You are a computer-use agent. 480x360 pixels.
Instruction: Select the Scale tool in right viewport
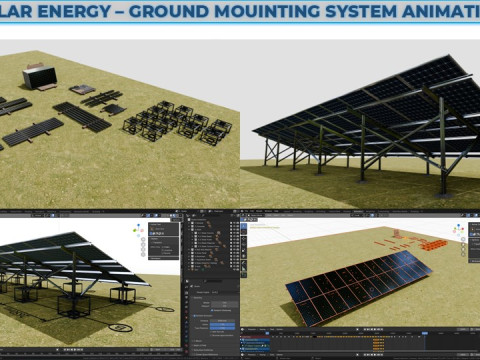pos(244,250)
